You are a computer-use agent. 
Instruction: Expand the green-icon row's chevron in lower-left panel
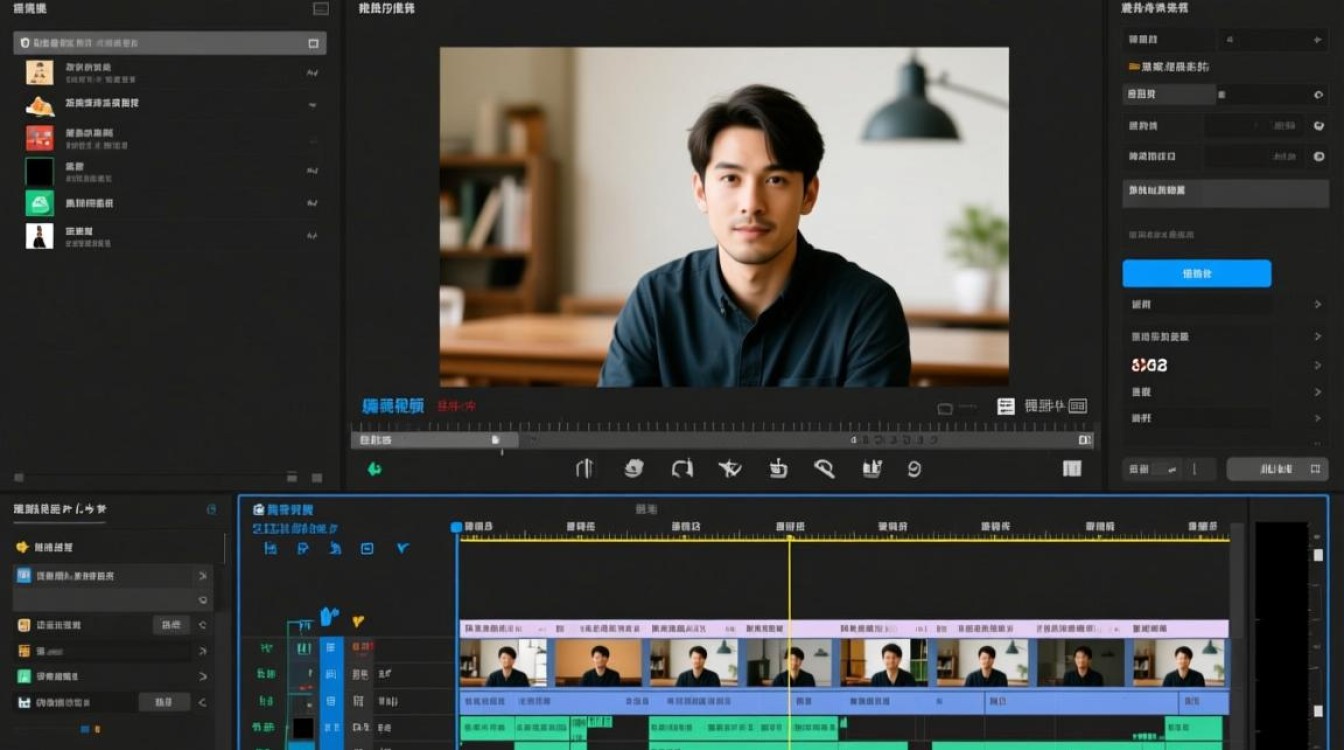coord(203,676)
